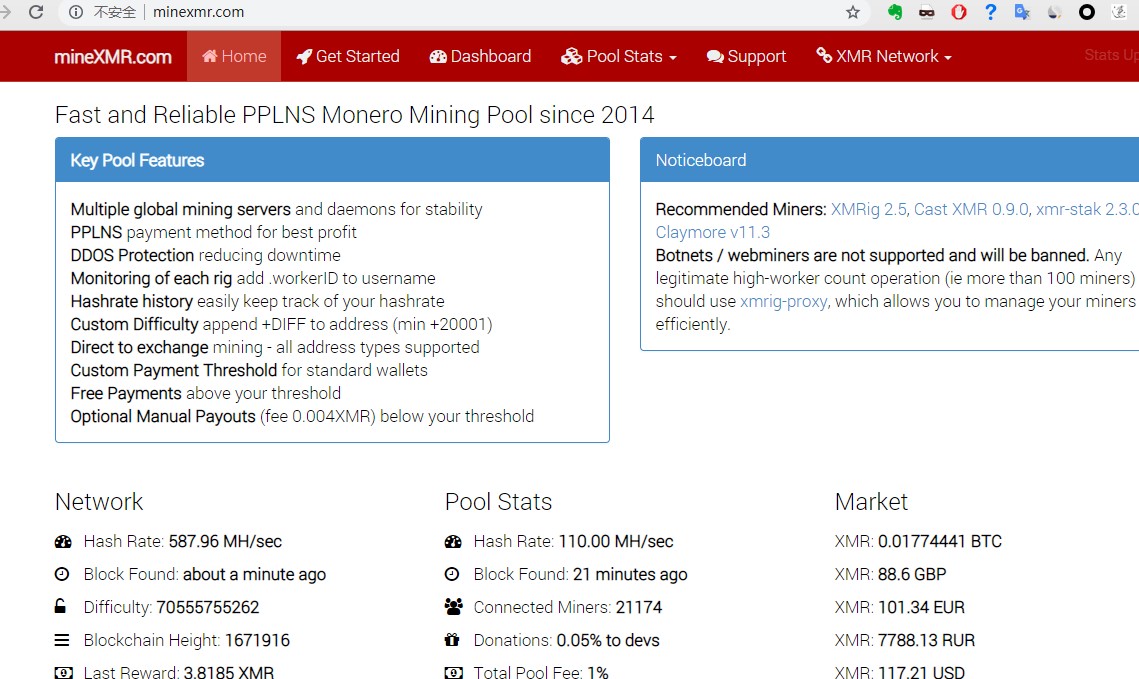Open the xmrig-proxy link
1139x679 pixels.
tap(784, 301)
